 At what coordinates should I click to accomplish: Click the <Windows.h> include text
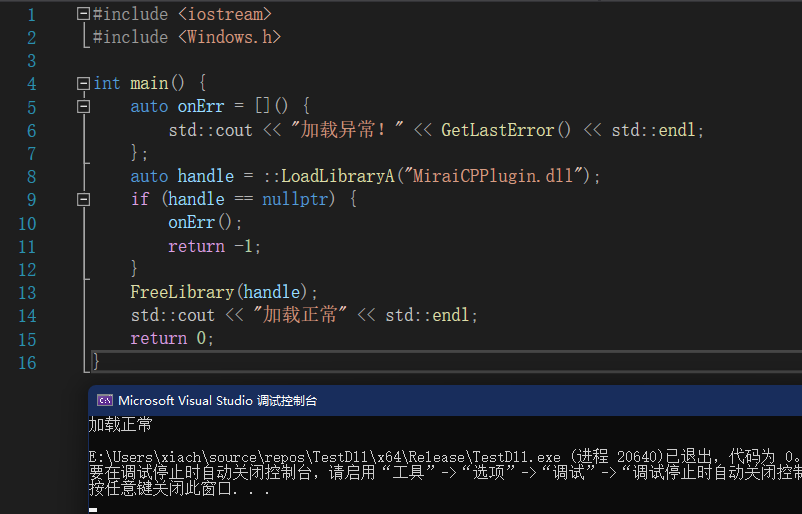tap(230, 37)
